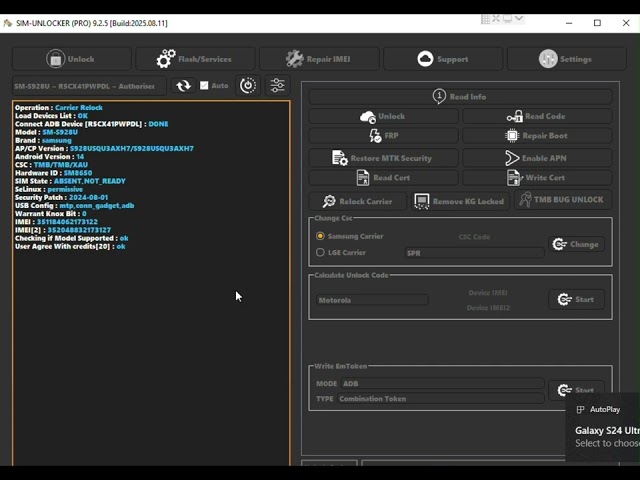Go to the Support tab
640x480 pixels.
(443, 59)
